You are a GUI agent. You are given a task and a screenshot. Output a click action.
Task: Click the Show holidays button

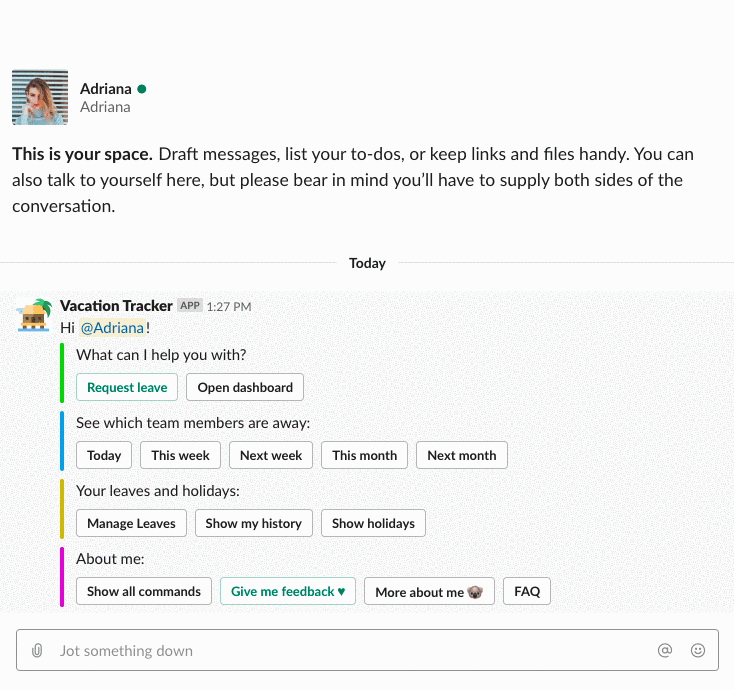click(373, 523)
